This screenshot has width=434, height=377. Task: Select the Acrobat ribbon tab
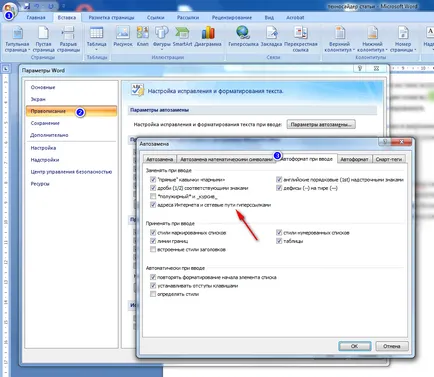295,17
